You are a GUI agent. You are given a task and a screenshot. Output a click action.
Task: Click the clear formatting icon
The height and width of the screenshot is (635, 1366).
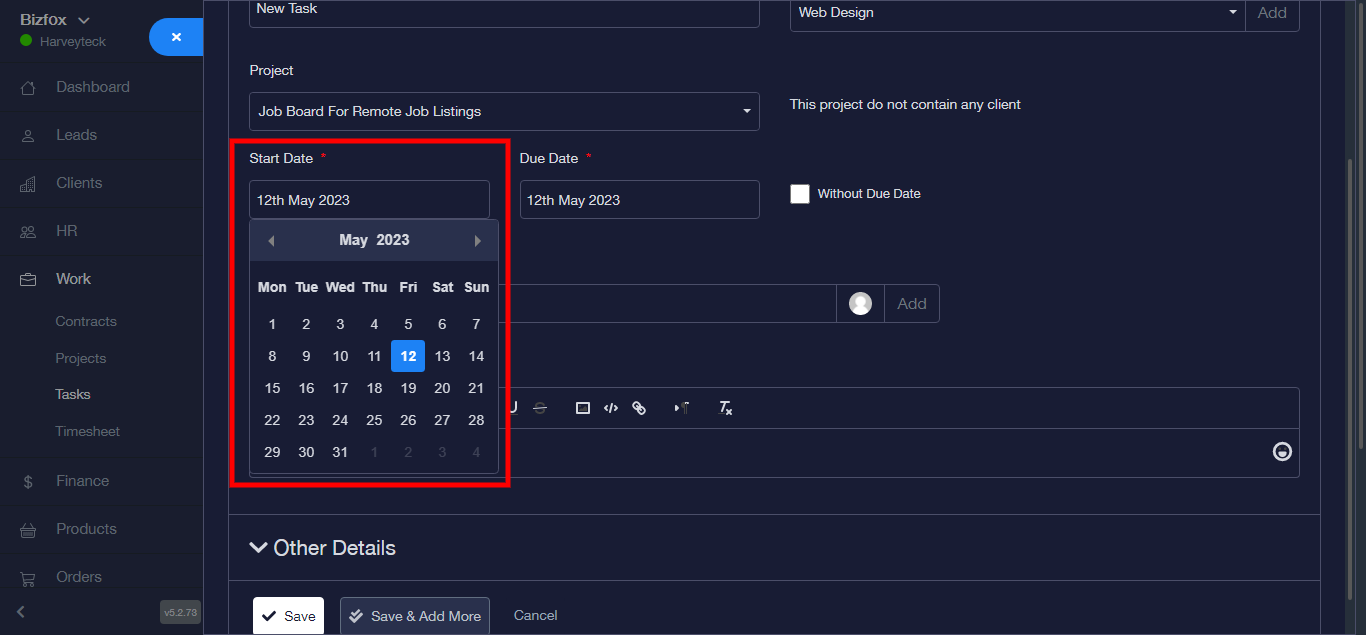[726, 408]
